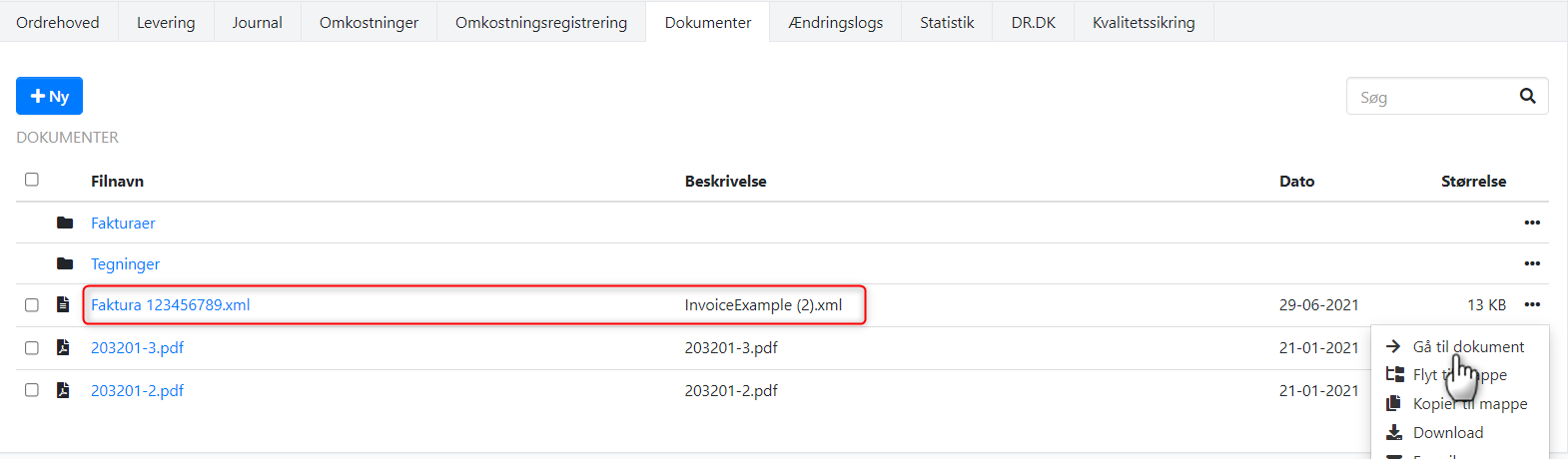Open the three-dot menu for Faktura 123456789.xml

(1532, 304)
